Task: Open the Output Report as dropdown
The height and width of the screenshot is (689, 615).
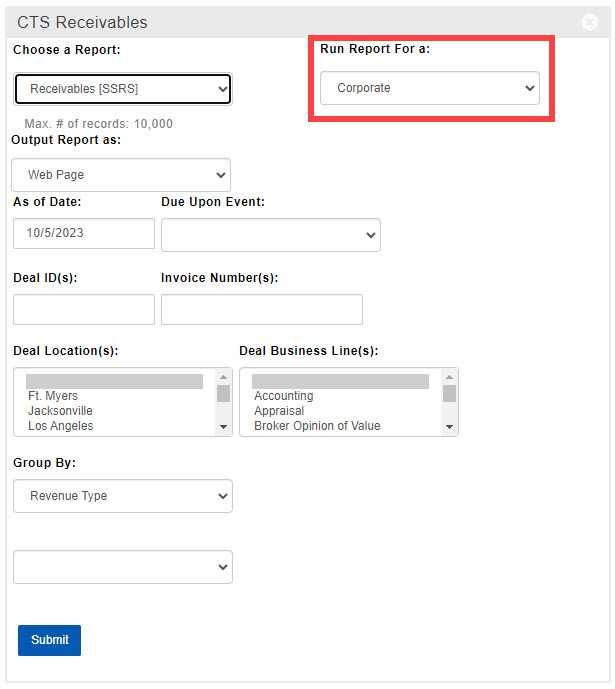Action: click(121, 175)
